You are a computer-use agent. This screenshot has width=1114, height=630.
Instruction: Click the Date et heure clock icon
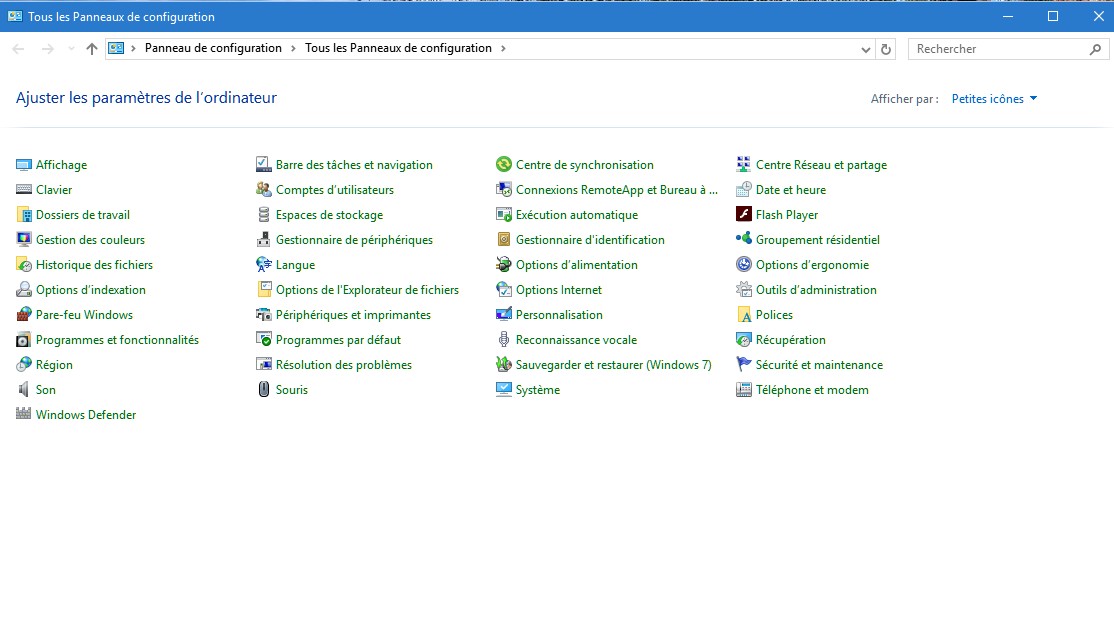tap(744, 190)
